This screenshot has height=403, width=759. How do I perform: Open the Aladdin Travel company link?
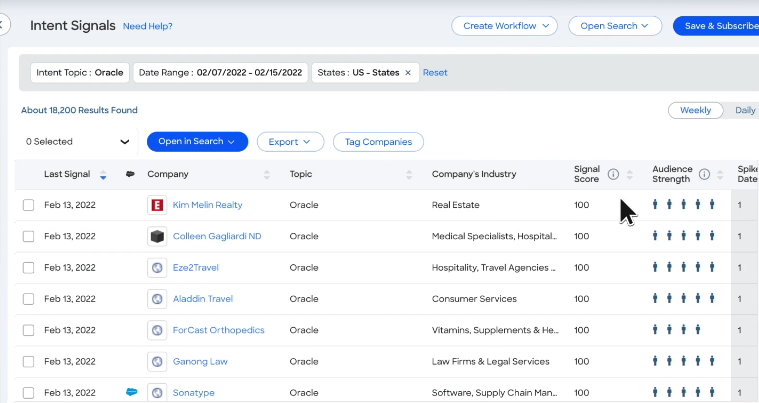point(203,299)
